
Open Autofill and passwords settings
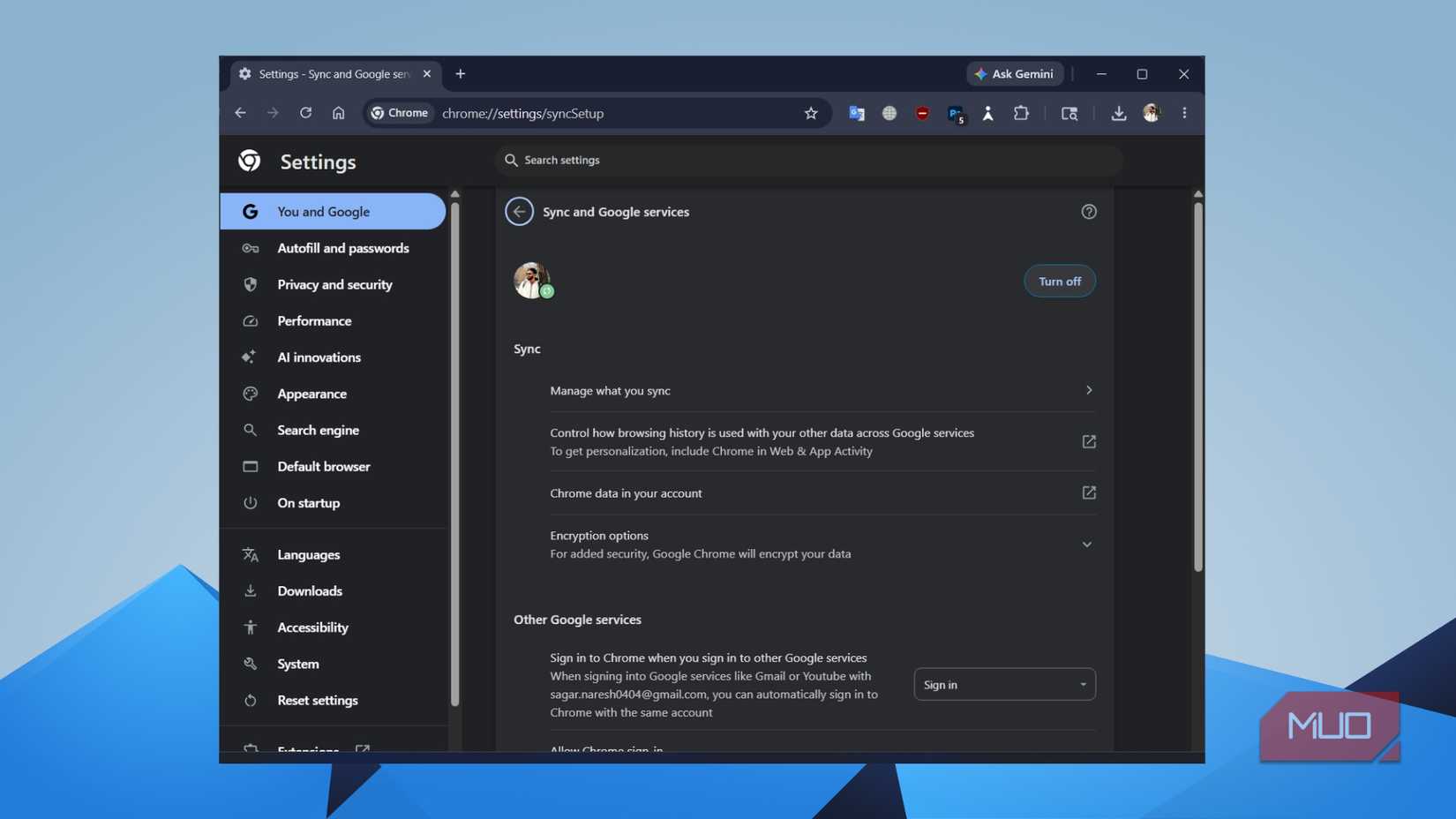point(333,248)
